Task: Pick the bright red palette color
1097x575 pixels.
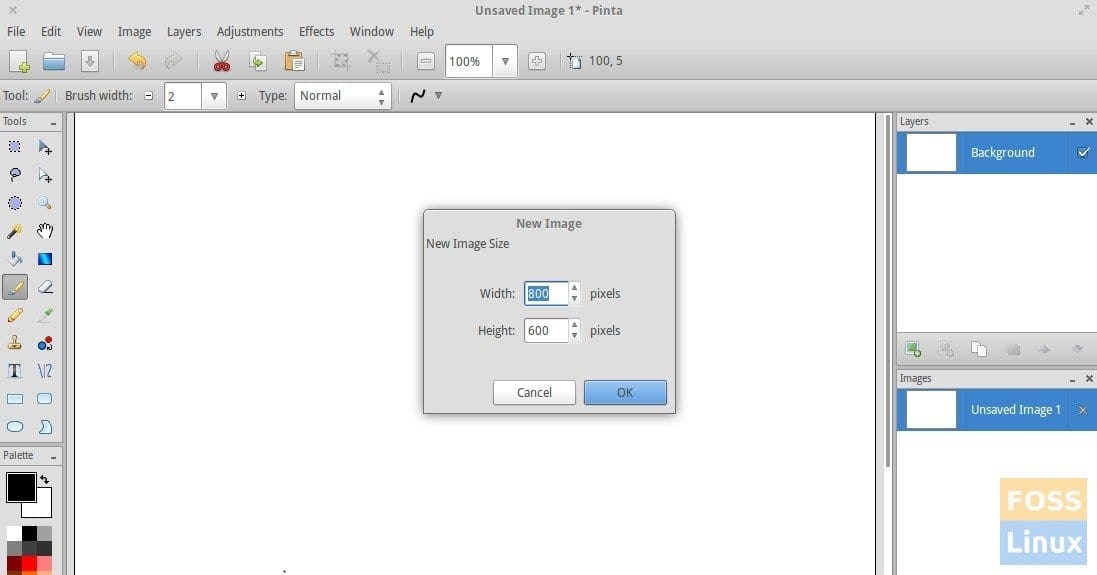Action: (29, 564)
